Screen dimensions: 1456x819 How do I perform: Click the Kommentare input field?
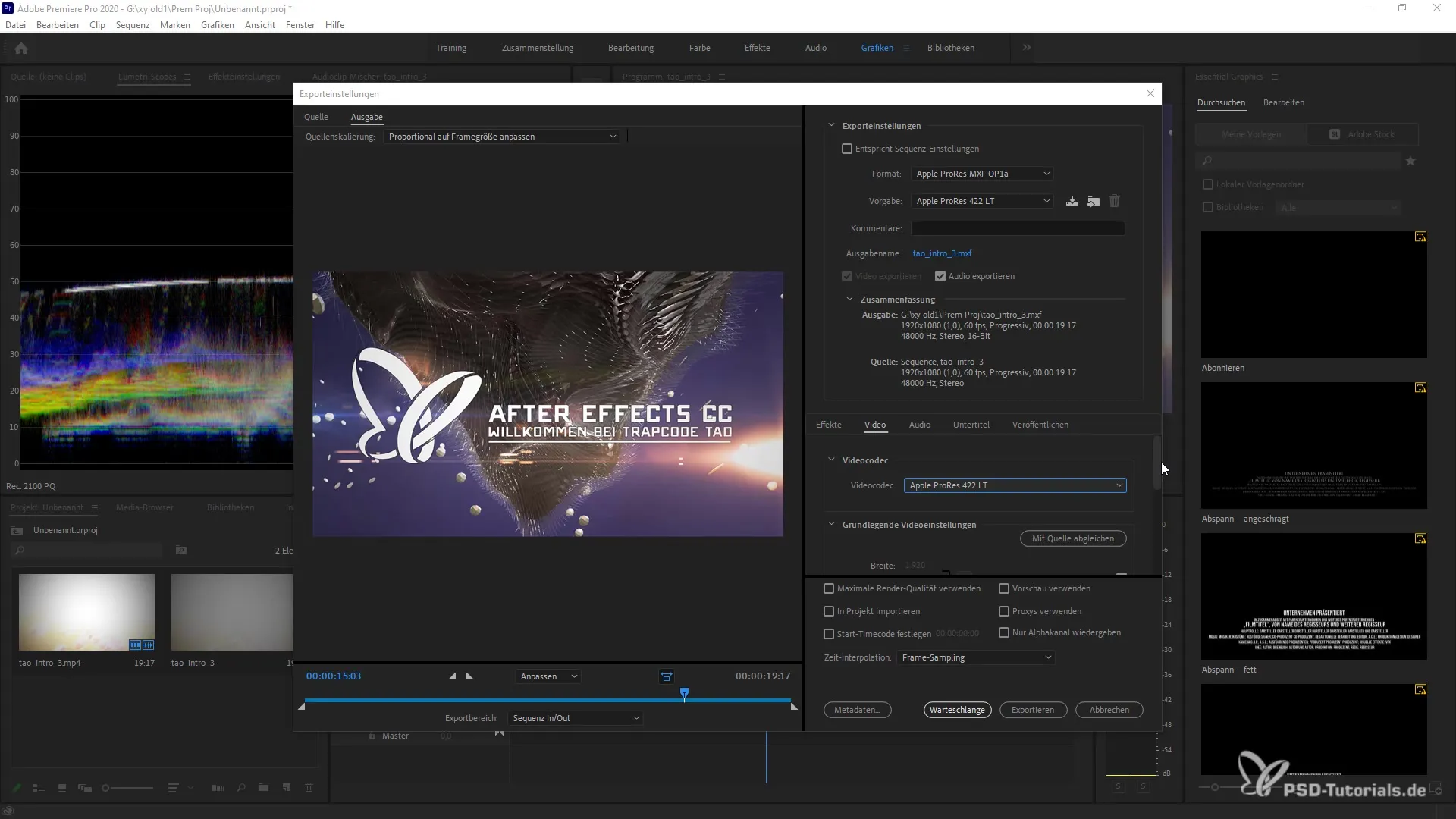point(1018,228)
